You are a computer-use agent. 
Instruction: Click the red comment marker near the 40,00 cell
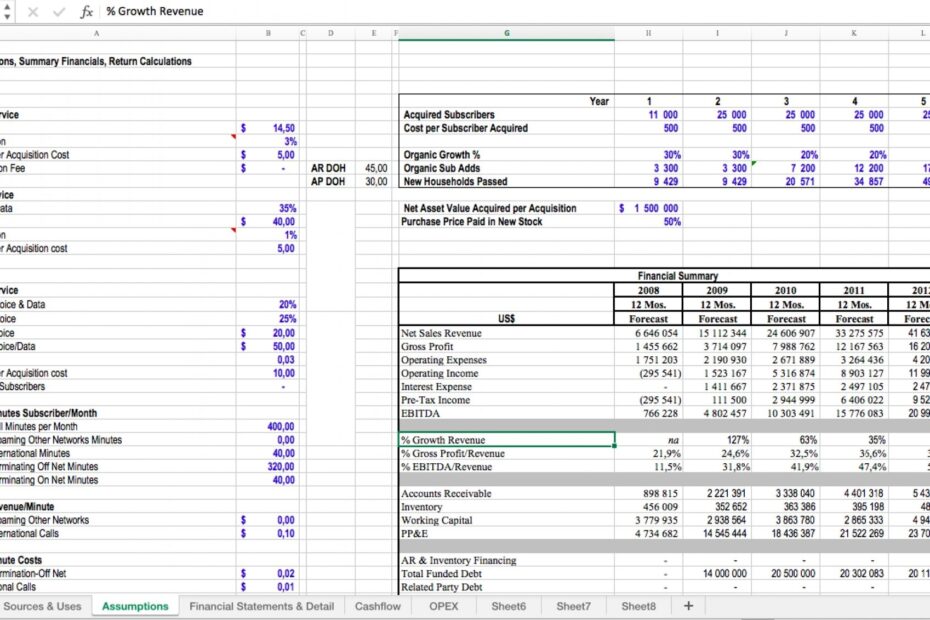pos(232,229)
